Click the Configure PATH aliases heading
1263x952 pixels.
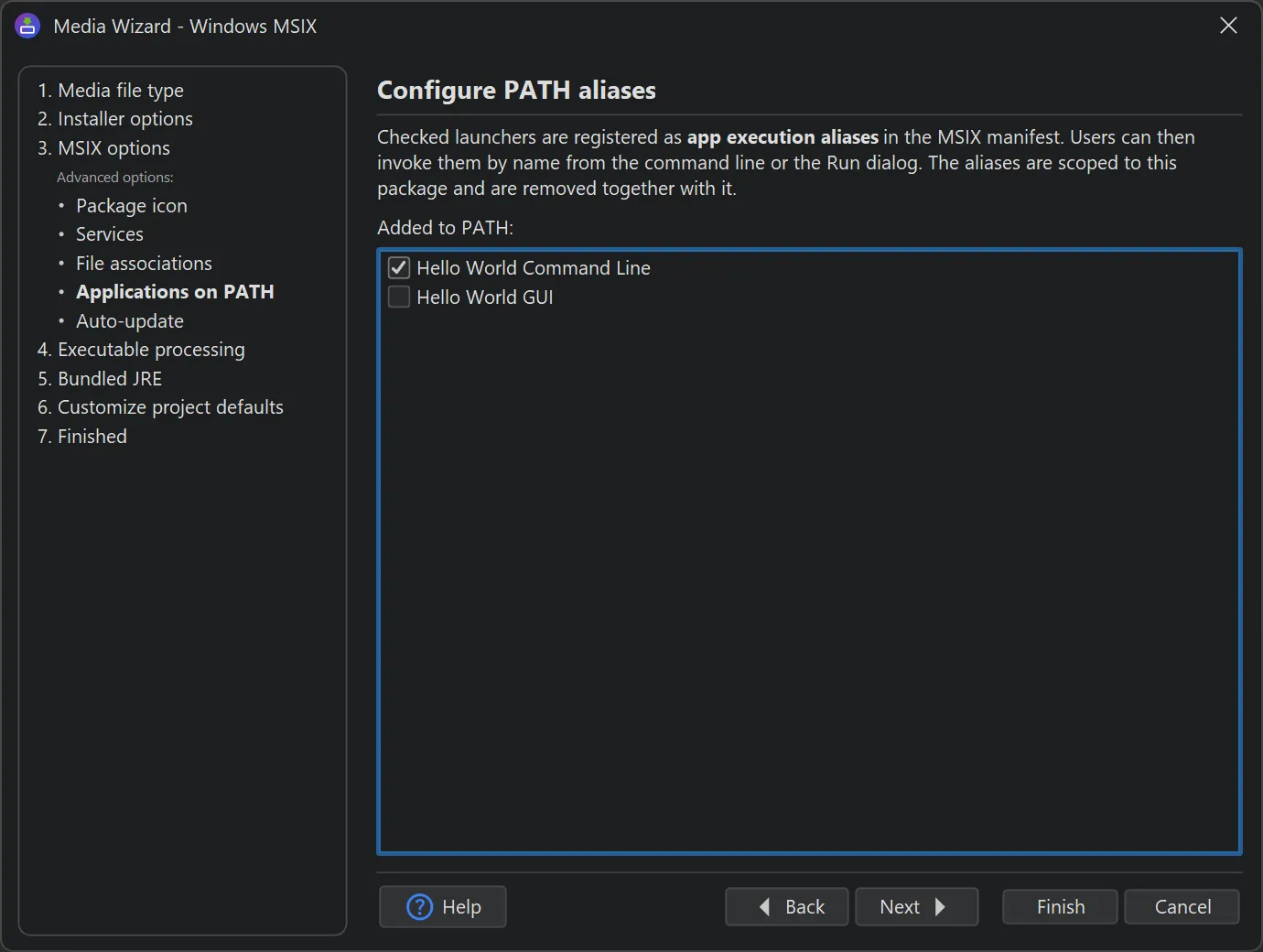click(x=516, y=91)
